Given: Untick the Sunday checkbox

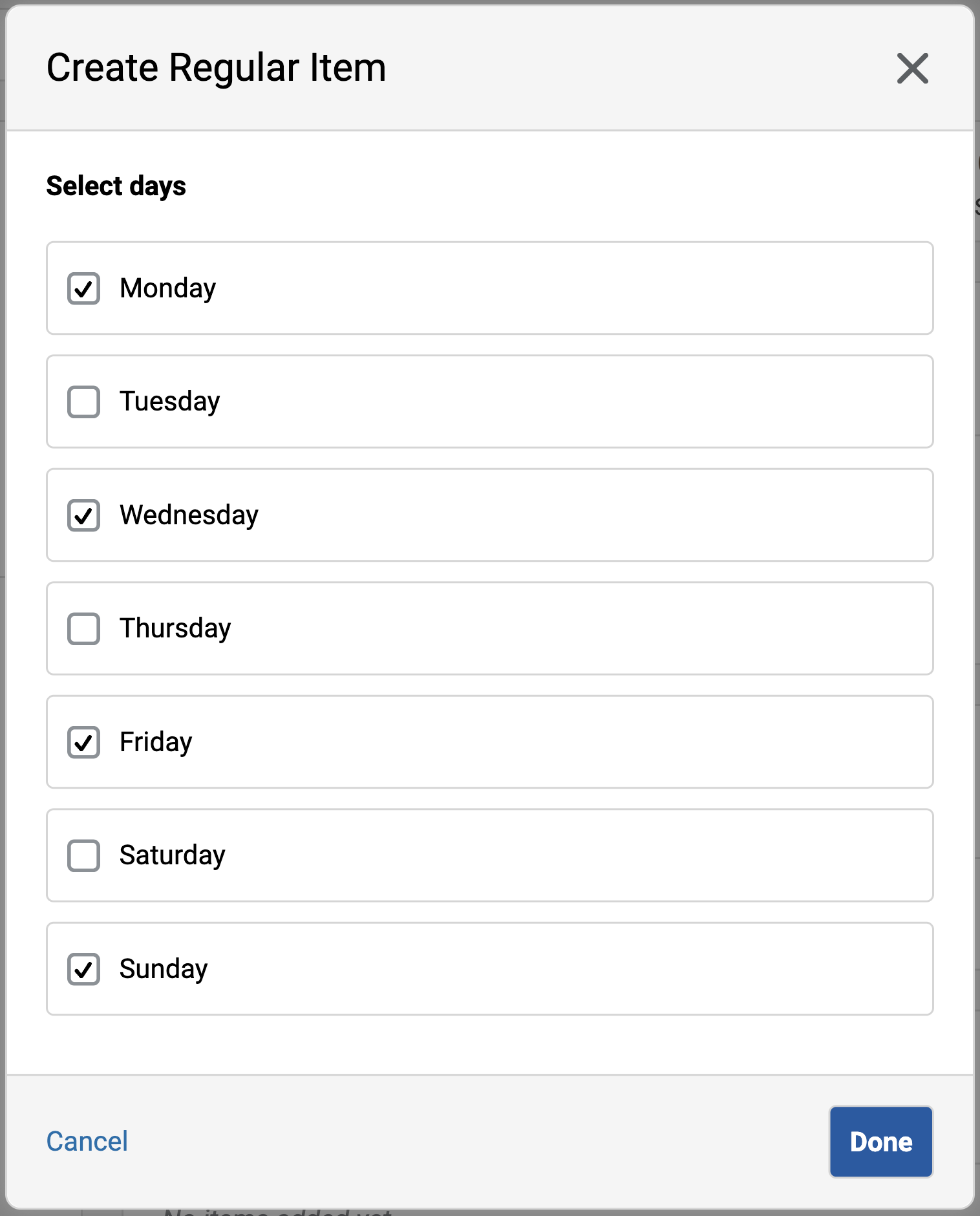Looking at the screenshot, I should click(x=84, y=969).
